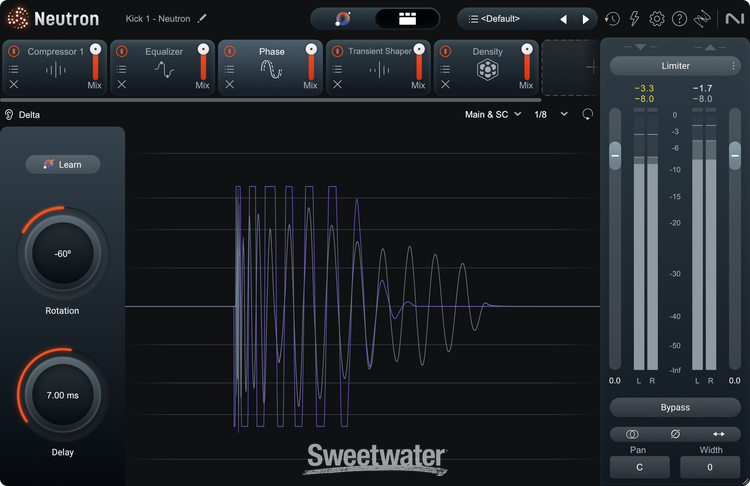Open the Limiter options menu dots
The image size is (750, 486).
[x=733, y=66]
